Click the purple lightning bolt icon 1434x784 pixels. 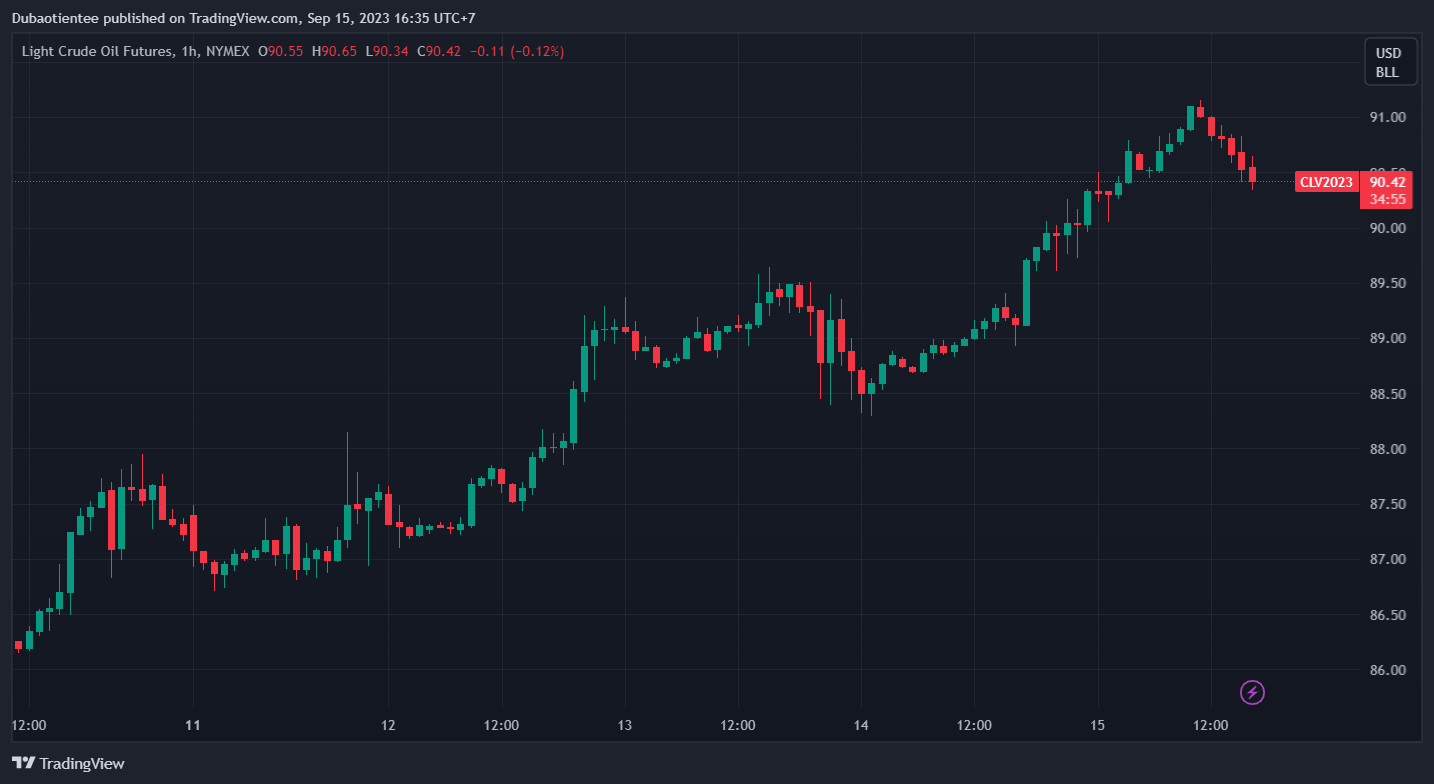click(x=1252, y=692)
